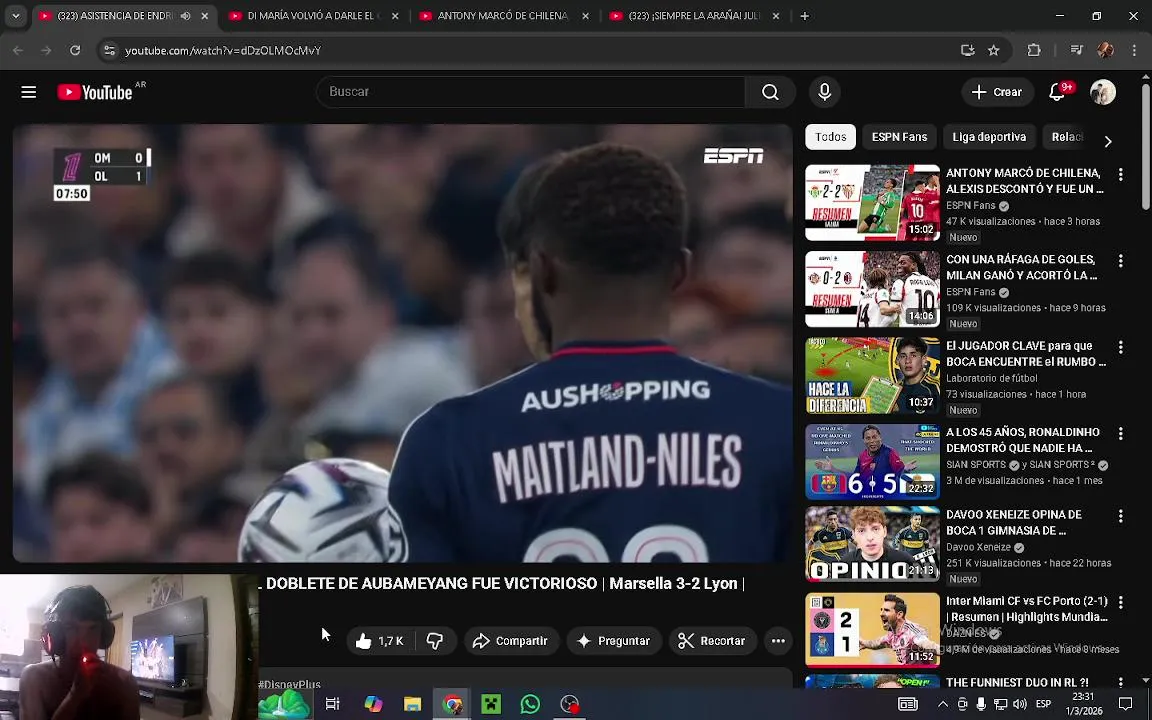Mute the ASISTENCIA DE ENDRI tab audio

point(186,16)
